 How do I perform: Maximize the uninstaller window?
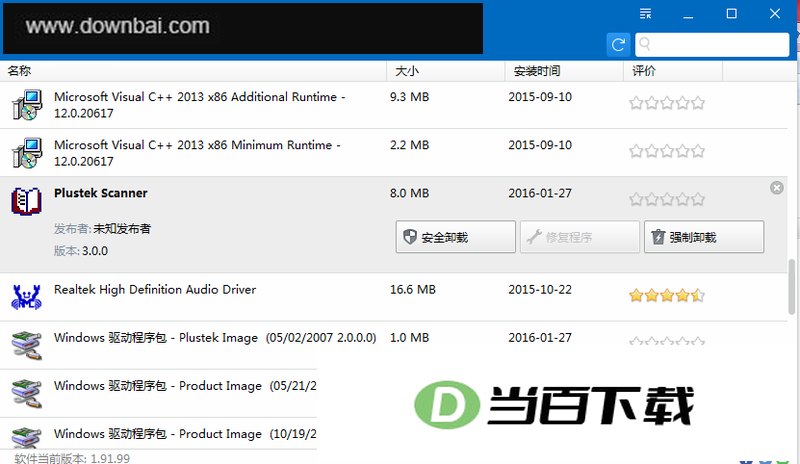(x=731, y=14)
